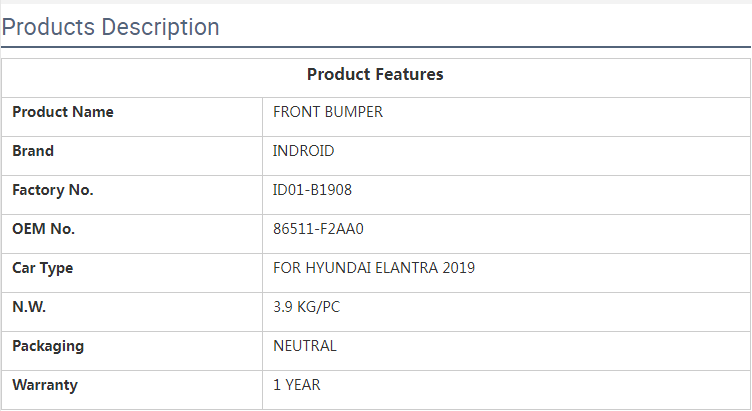Click the Product Name label cell
752x411 pixels.
pos(63,112)
